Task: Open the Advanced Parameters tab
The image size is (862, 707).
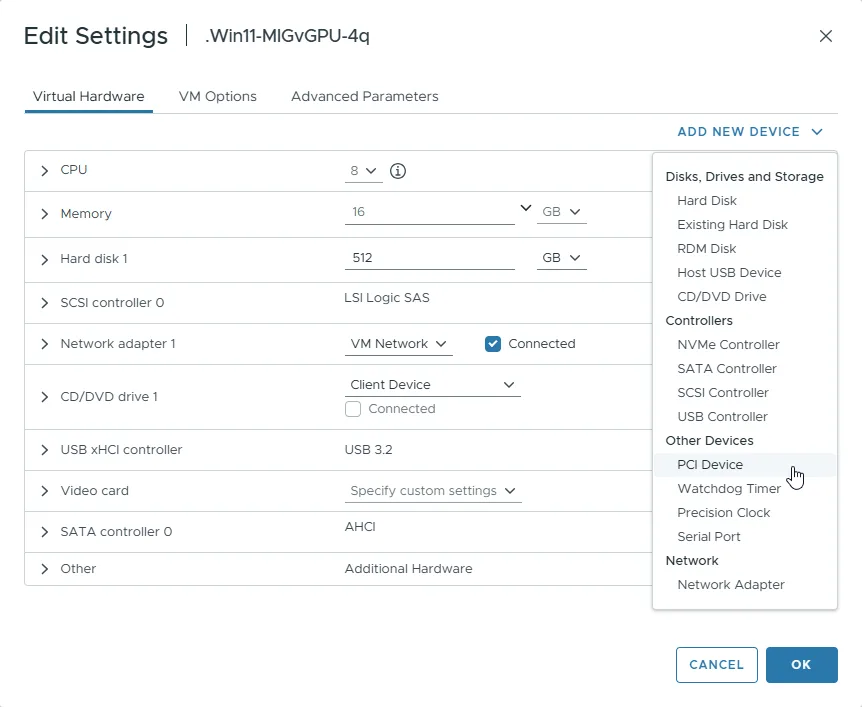Action: click(364, 96)
